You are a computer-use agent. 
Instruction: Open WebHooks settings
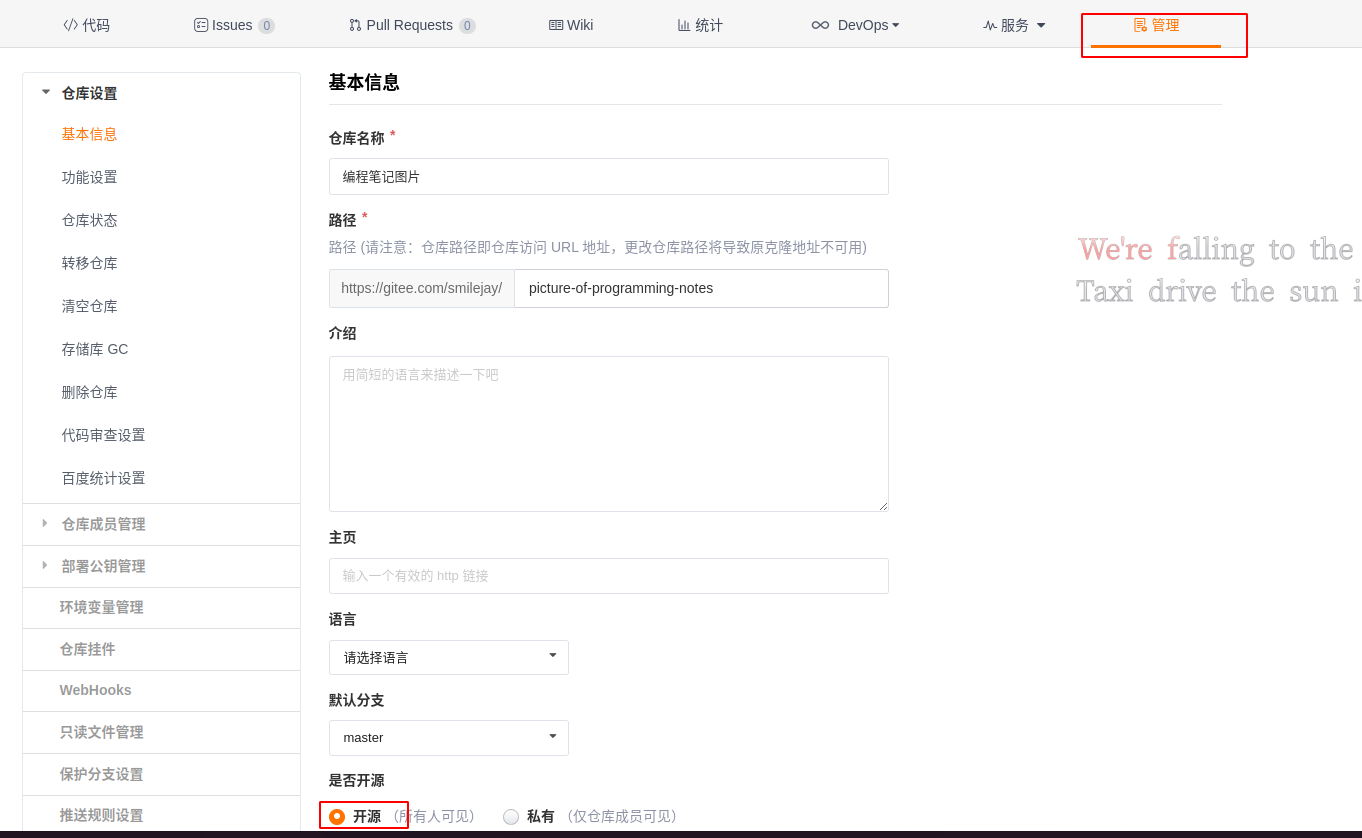tap(96, 690)
